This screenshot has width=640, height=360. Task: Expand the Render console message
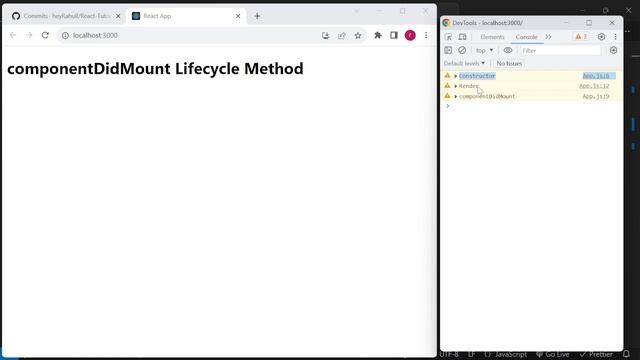pos(456,86)
